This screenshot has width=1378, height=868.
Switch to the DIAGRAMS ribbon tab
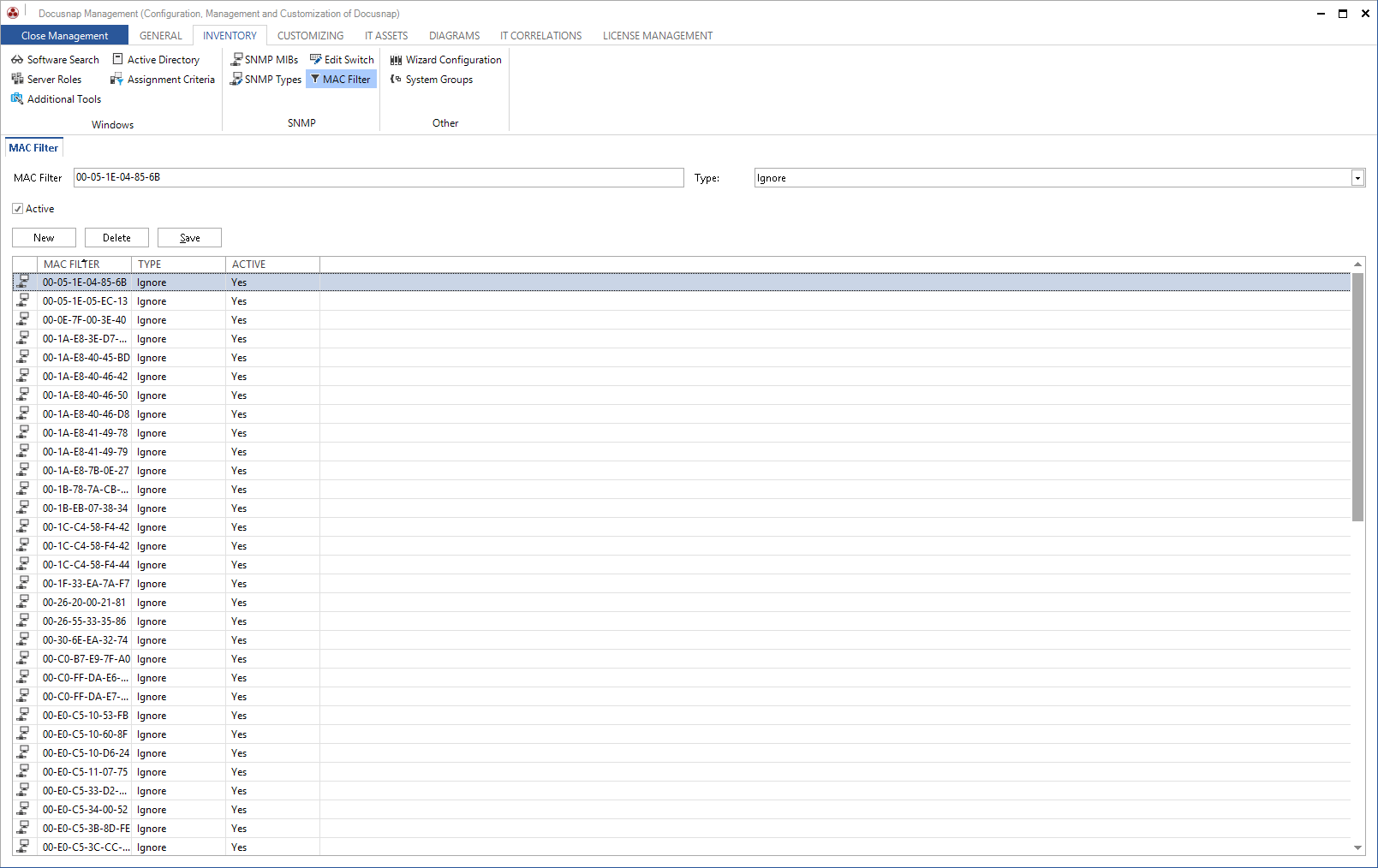pyautogui.click(x=454, y=36)
